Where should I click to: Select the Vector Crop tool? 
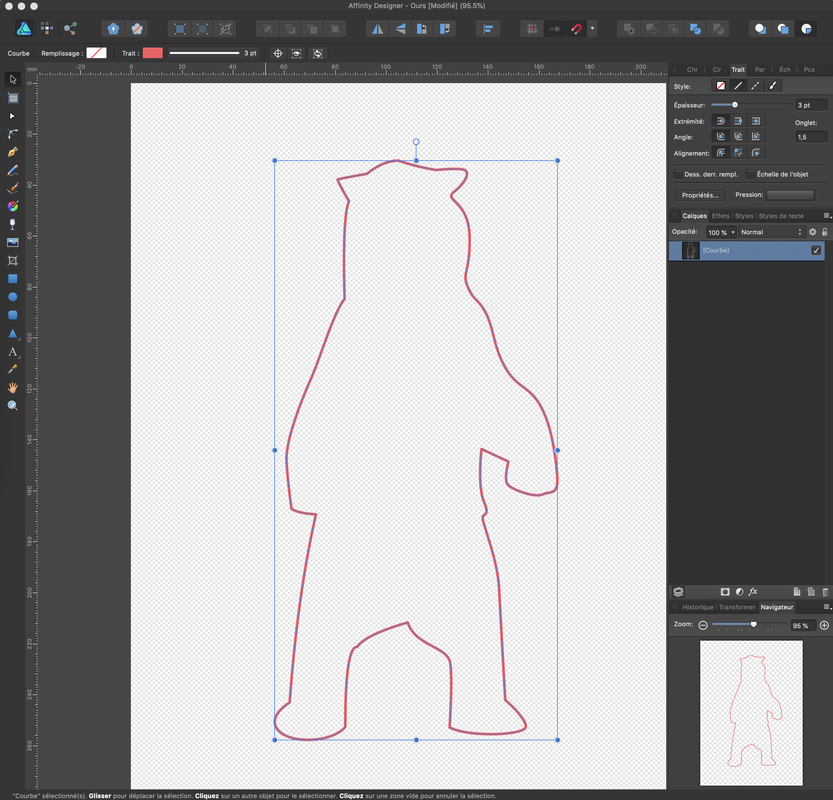pyautogui.click(x=13, y=260)
